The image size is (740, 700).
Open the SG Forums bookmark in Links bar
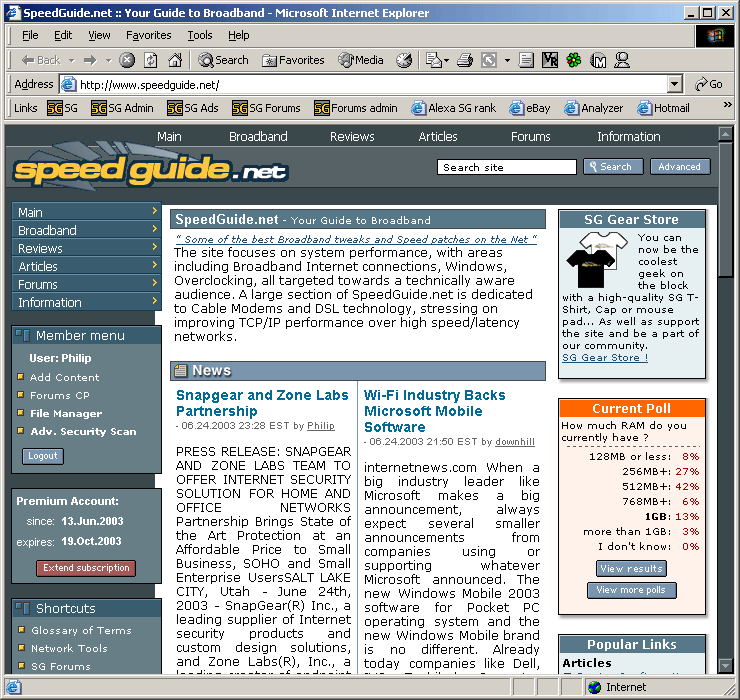click(x=266, y=108)
